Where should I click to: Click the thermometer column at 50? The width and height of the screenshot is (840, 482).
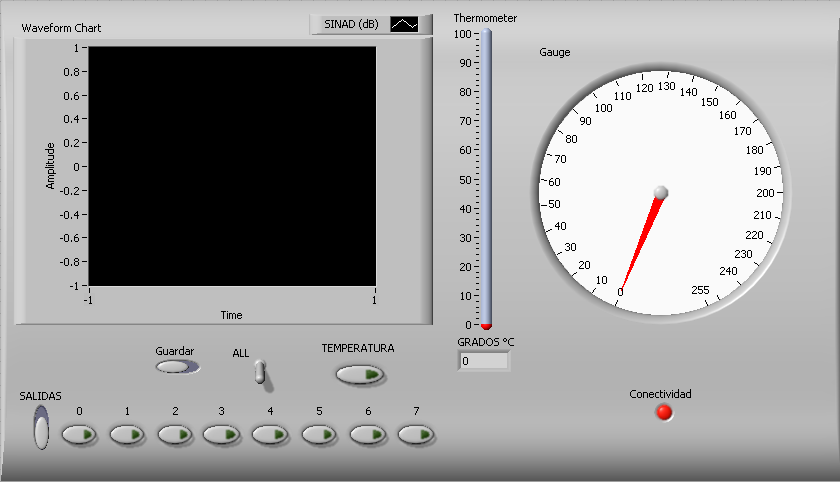click(486, 180)
